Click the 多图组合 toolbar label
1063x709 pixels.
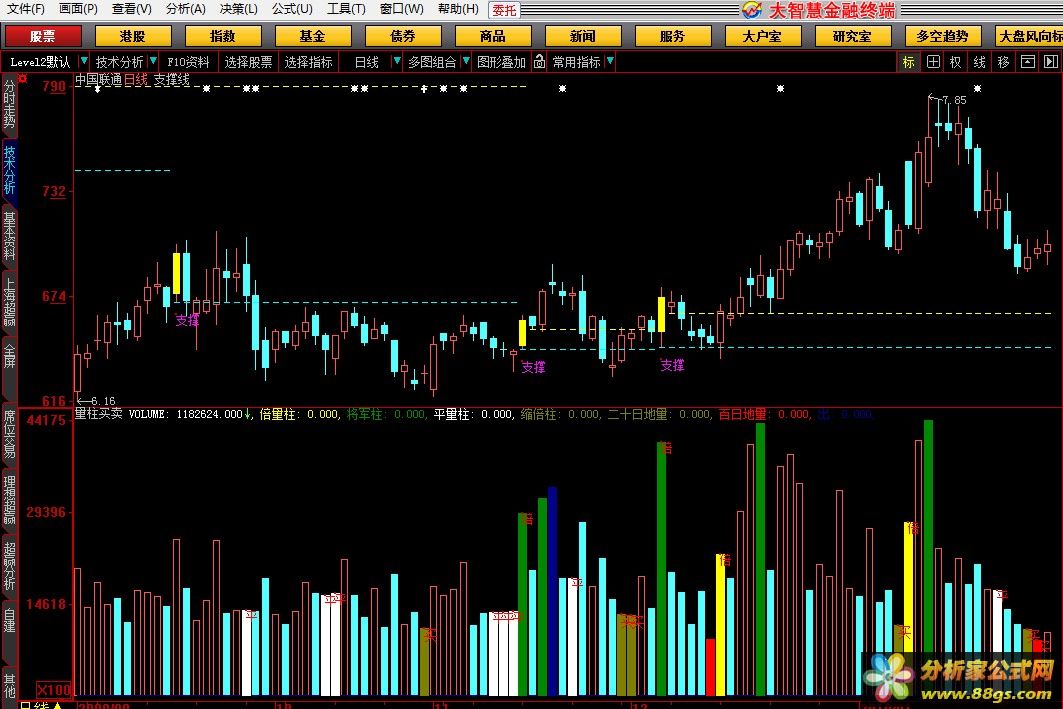[x=432, y=62]
